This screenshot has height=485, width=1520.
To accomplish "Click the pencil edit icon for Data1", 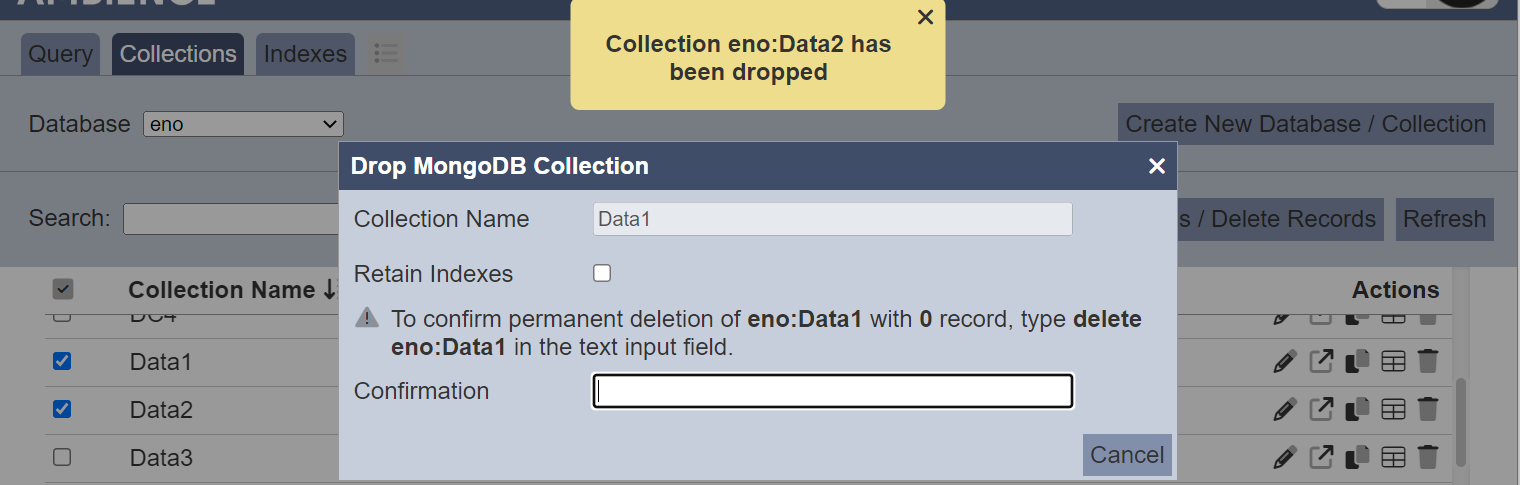I will [x=1285, y=361].
